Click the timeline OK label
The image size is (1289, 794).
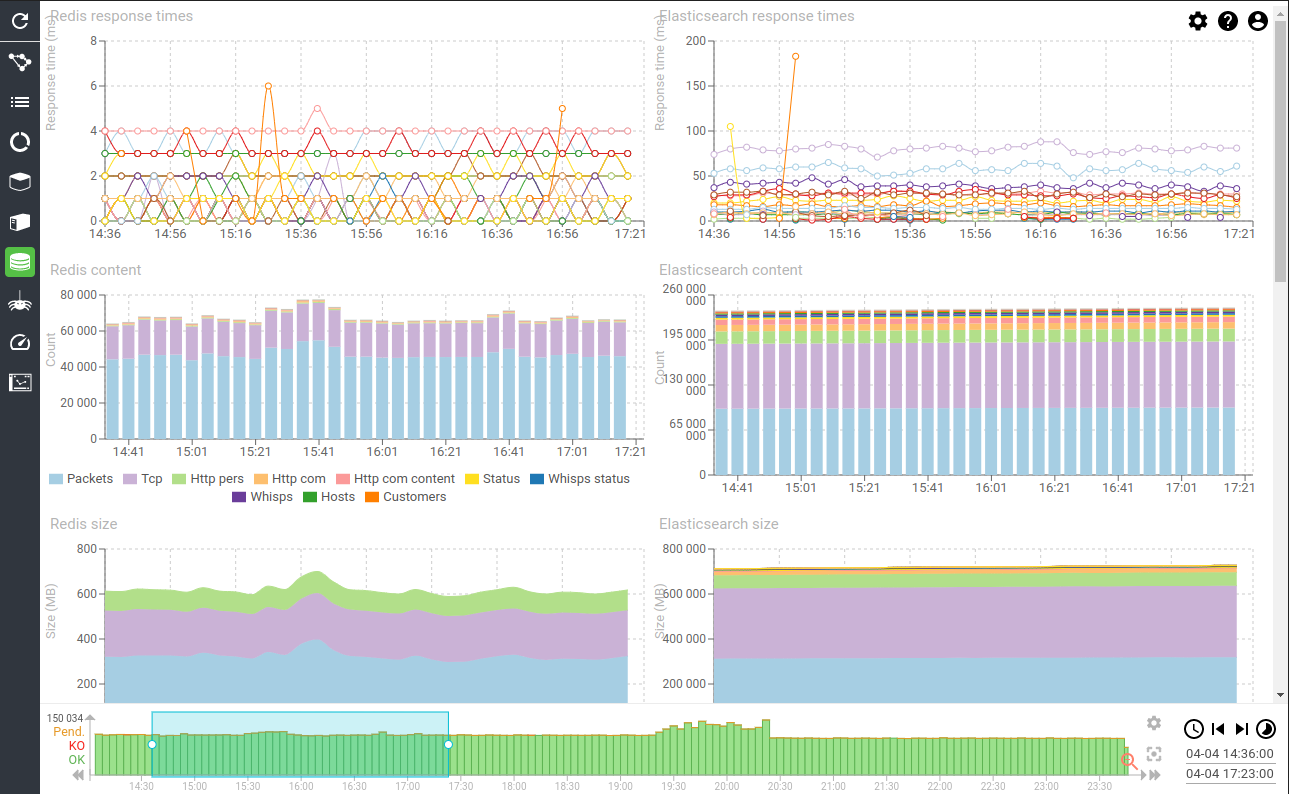point(77,760)
